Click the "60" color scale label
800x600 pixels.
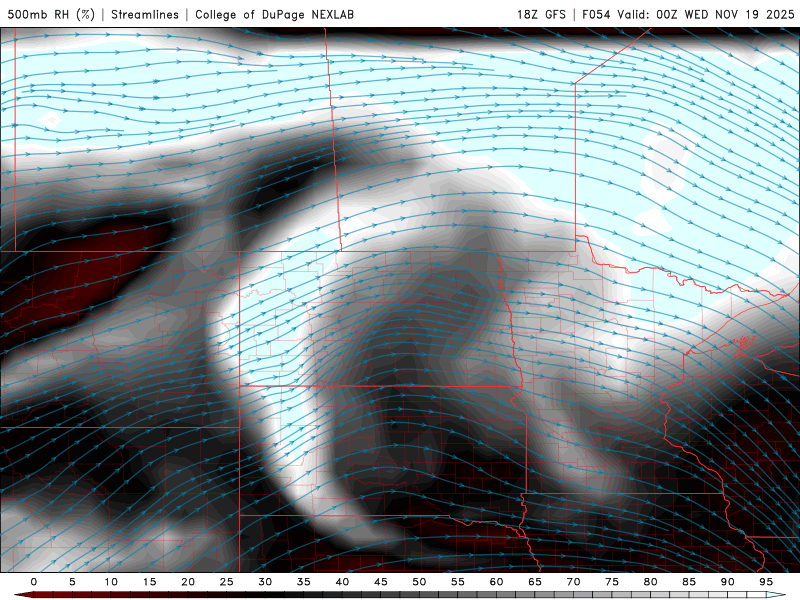(x=496, y=582)
